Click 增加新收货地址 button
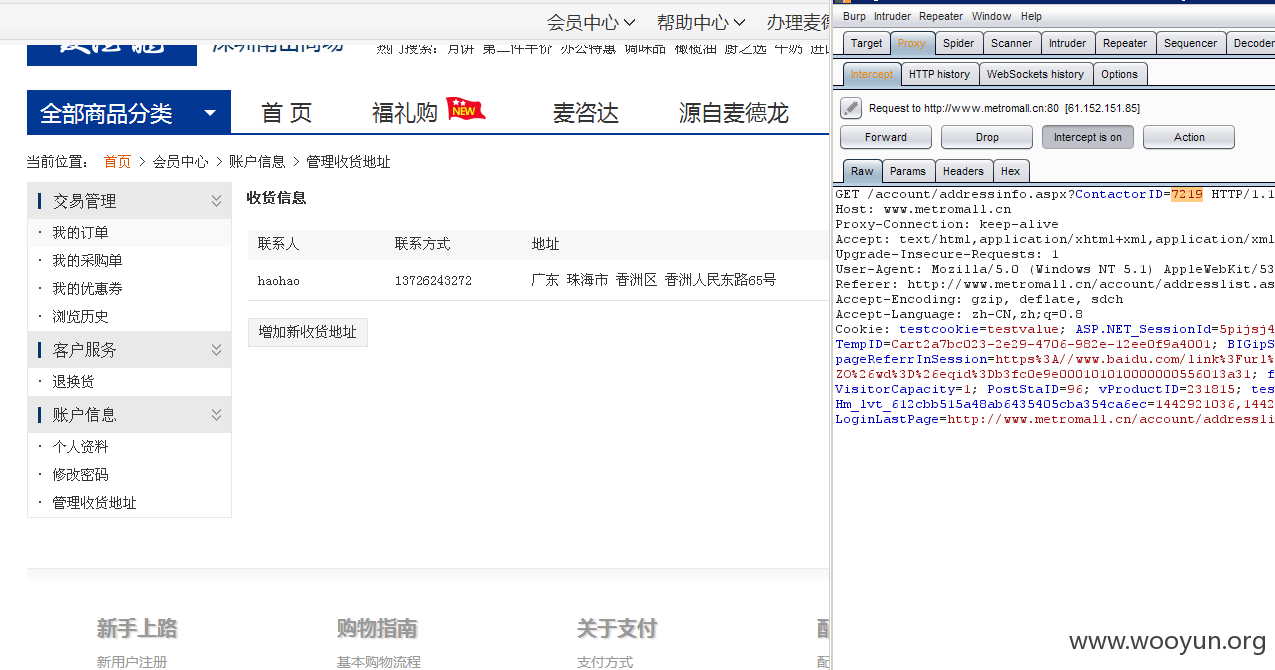 pos(308,332)
